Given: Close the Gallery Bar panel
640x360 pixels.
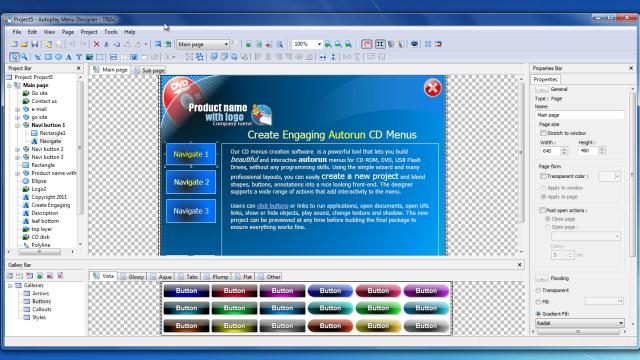Looking at the screenshot, I should click(x=520, y=265).
